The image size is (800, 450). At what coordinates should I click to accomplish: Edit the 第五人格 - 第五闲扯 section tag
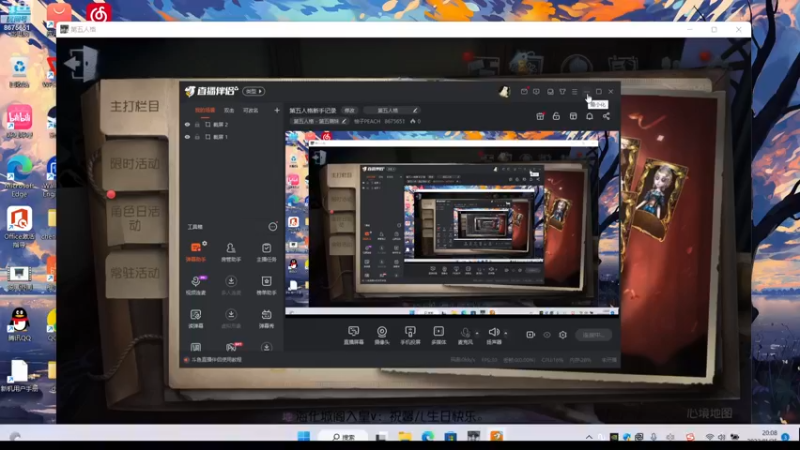click(x=320, y=121)
